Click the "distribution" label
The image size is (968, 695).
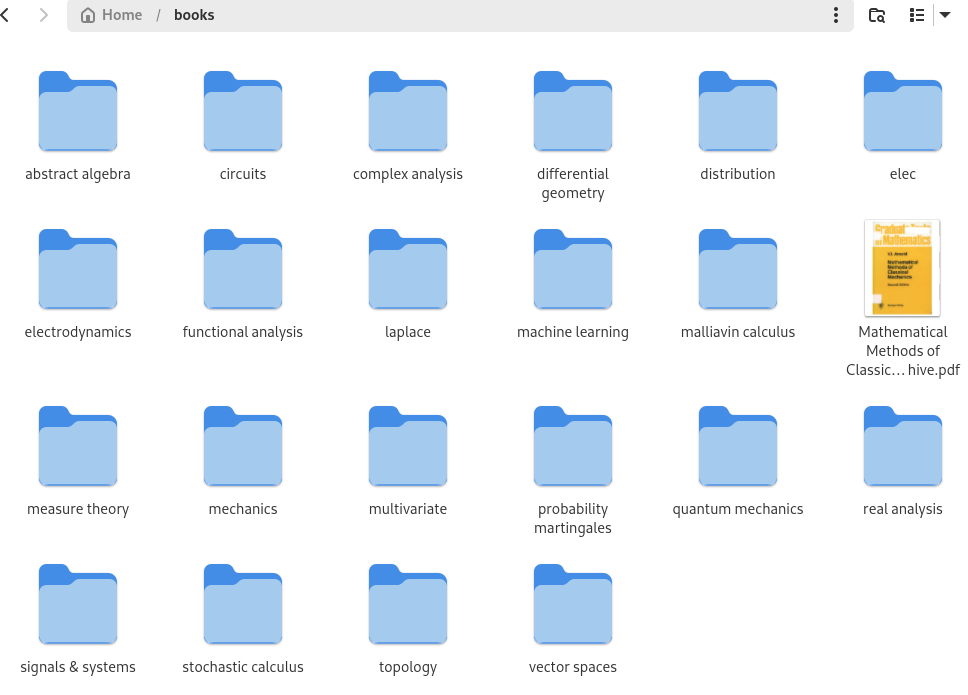(738, 174)
